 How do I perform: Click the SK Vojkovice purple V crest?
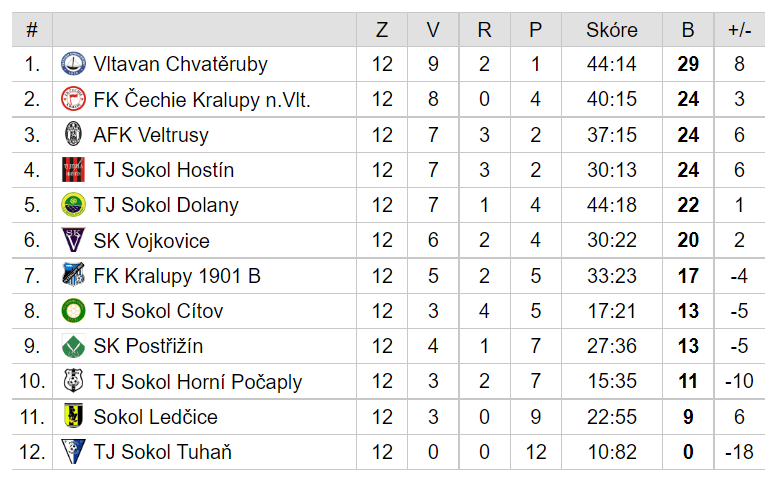pos(73,240)
